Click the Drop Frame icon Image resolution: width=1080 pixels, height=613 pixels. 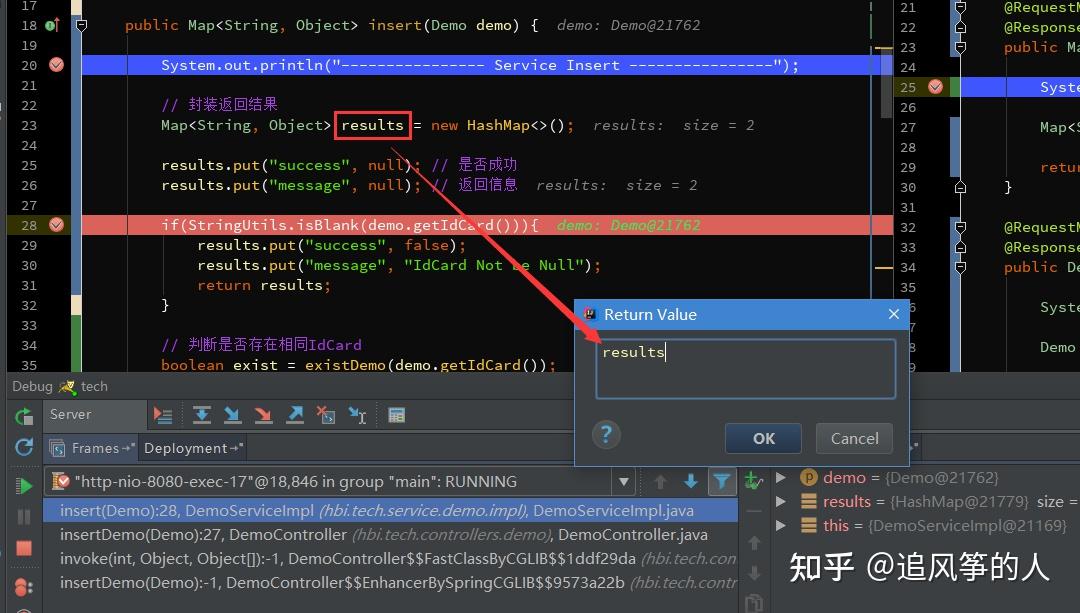coord(326,415)
